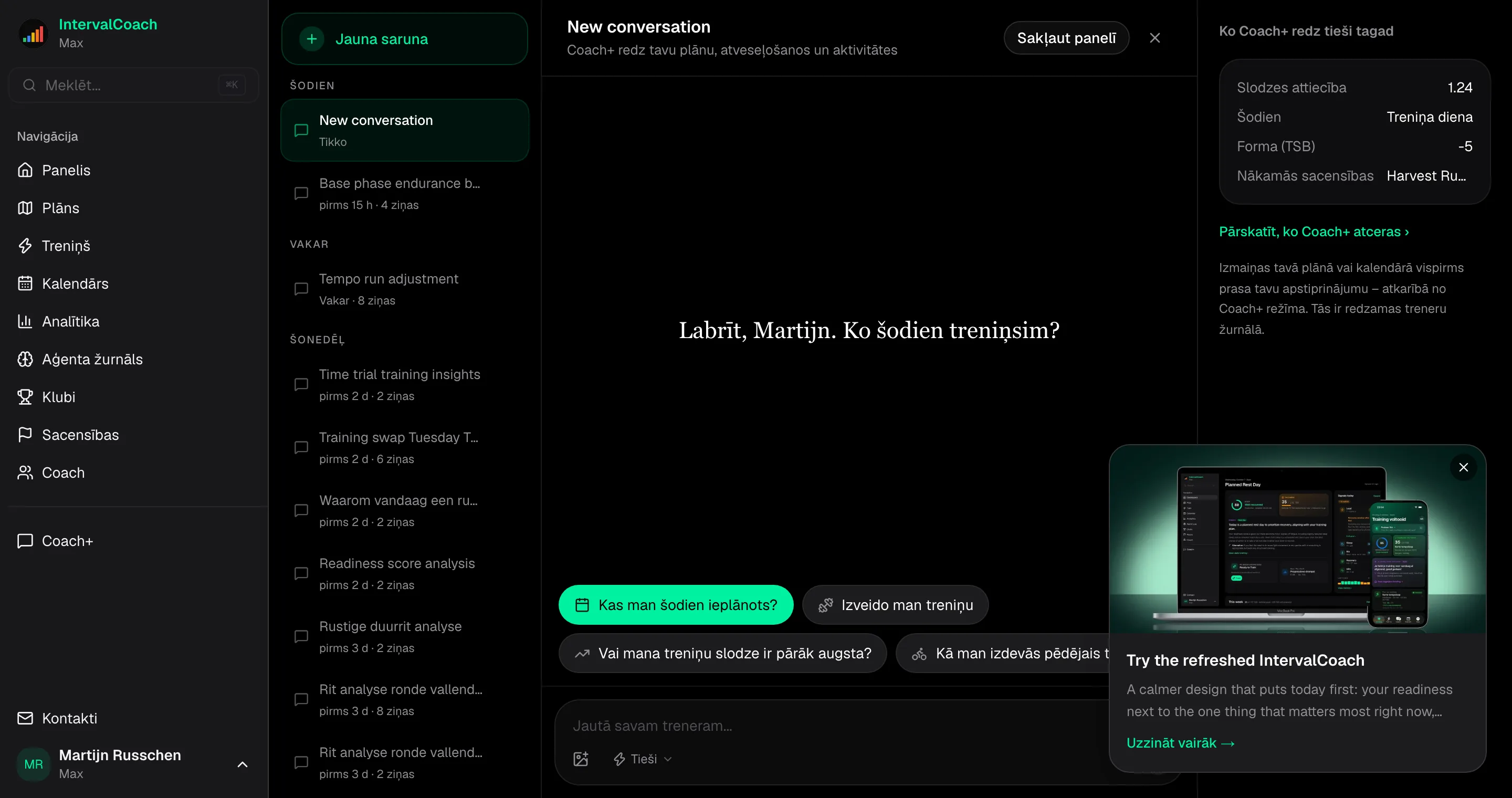Open Pārskatīt, ko Coach+ atceras link

[x=1314, y=232]
